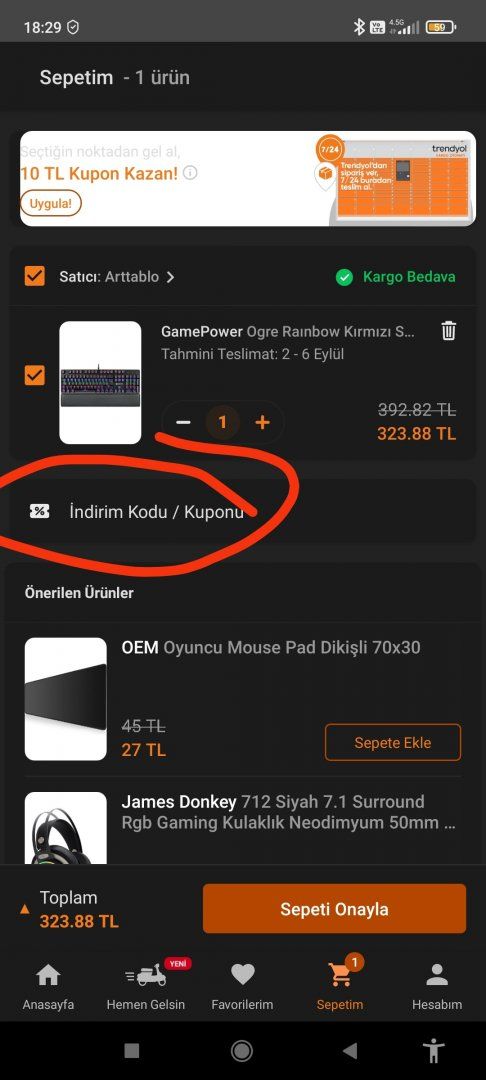Uncheck the GamePower product checkbox
486x1080 pixels.
(34, 375)
